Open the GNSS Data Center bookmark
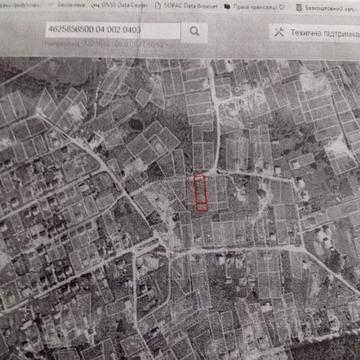360x360 pixels. coord(120,5)
